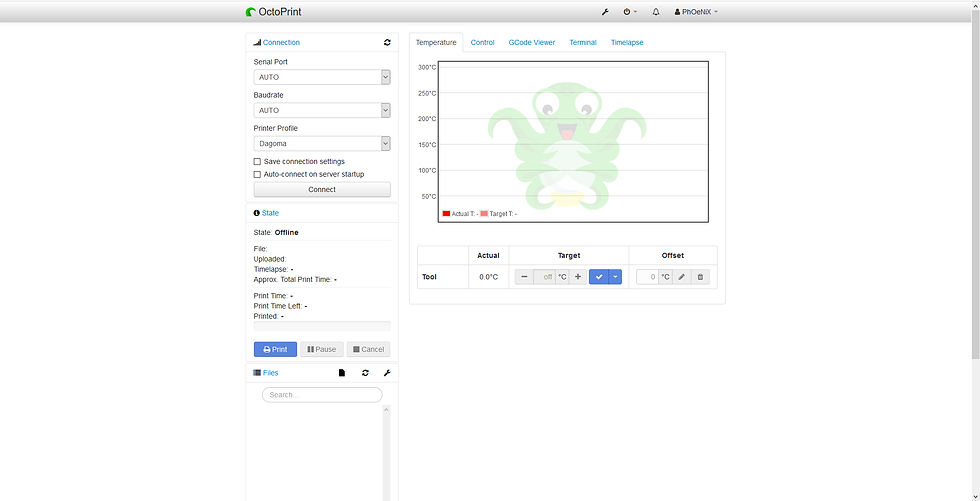
Task: Collapse the State panel heading
Action: pos(266,213)
